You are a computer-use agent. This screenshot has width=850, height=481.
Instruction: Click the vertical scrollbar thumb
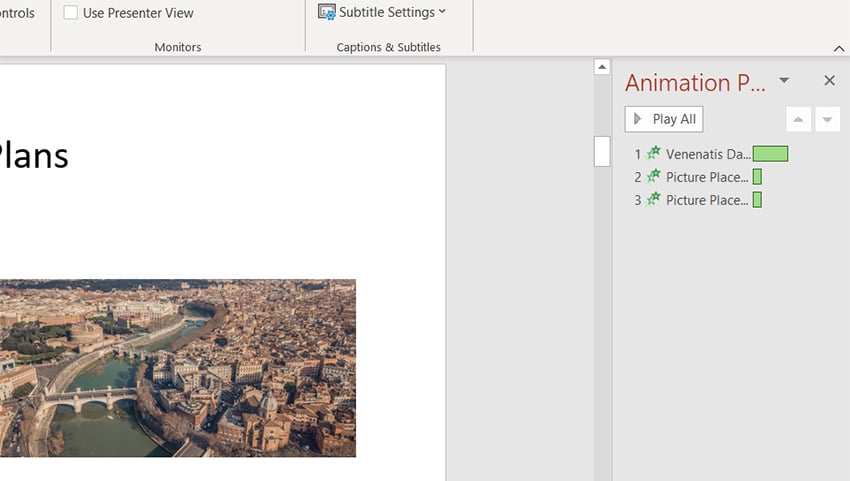click(x=602, y=151)
